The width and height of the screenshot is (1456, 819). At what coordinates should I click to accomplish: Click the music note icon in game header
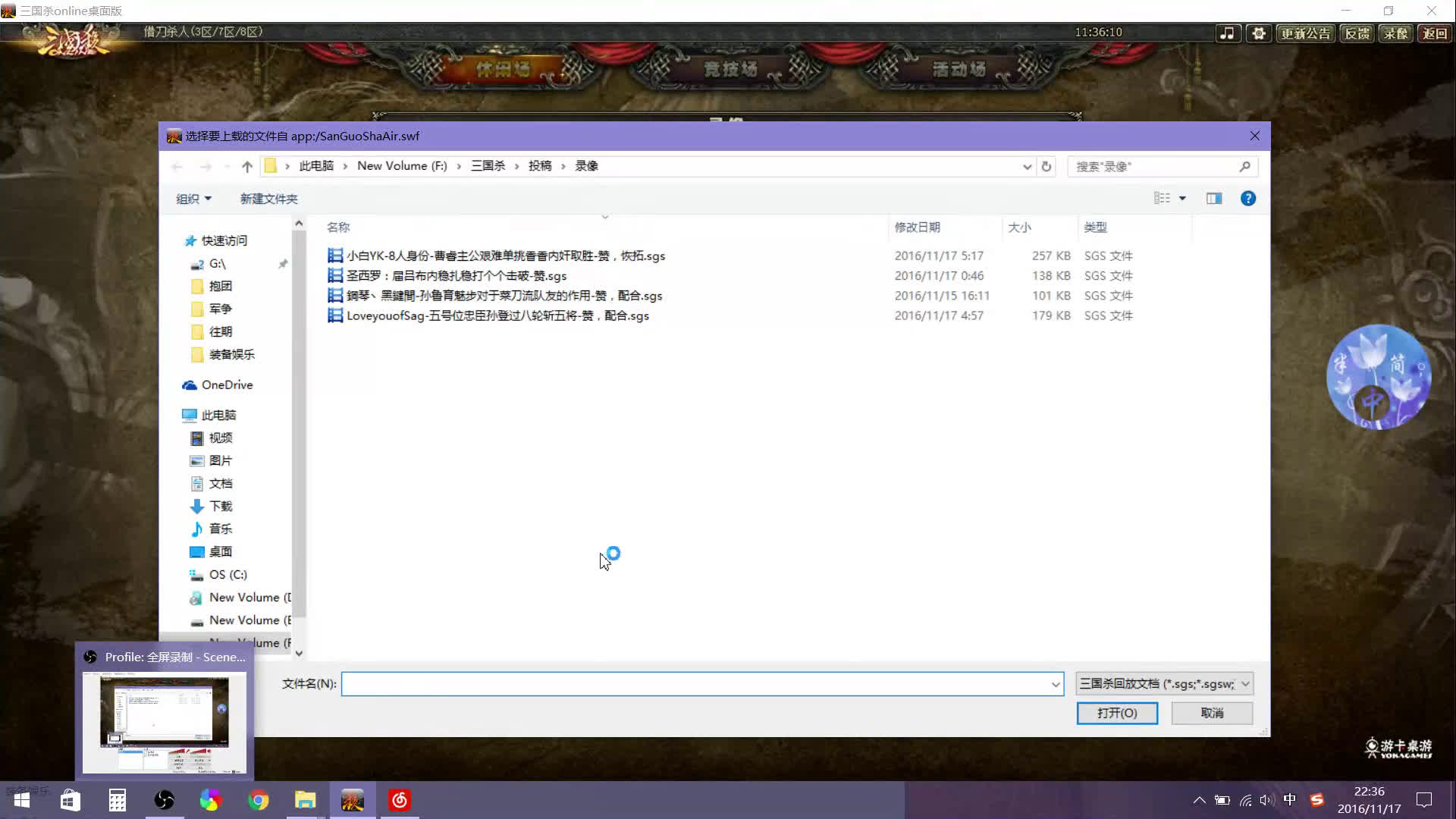(1227, 33)
